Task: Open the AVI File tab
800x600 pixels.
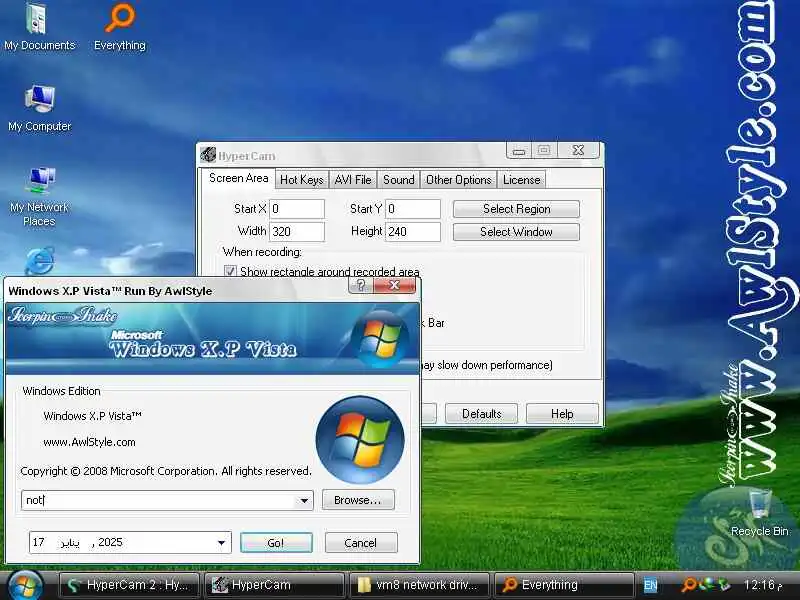Action: point(353,180)
